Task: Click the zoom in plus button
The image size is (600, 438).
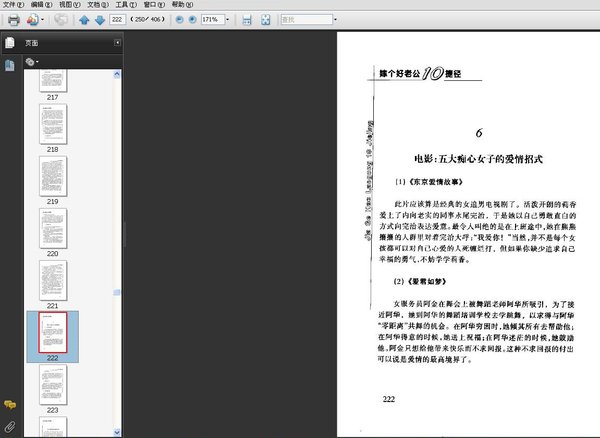Action: [x=192, y=20]
